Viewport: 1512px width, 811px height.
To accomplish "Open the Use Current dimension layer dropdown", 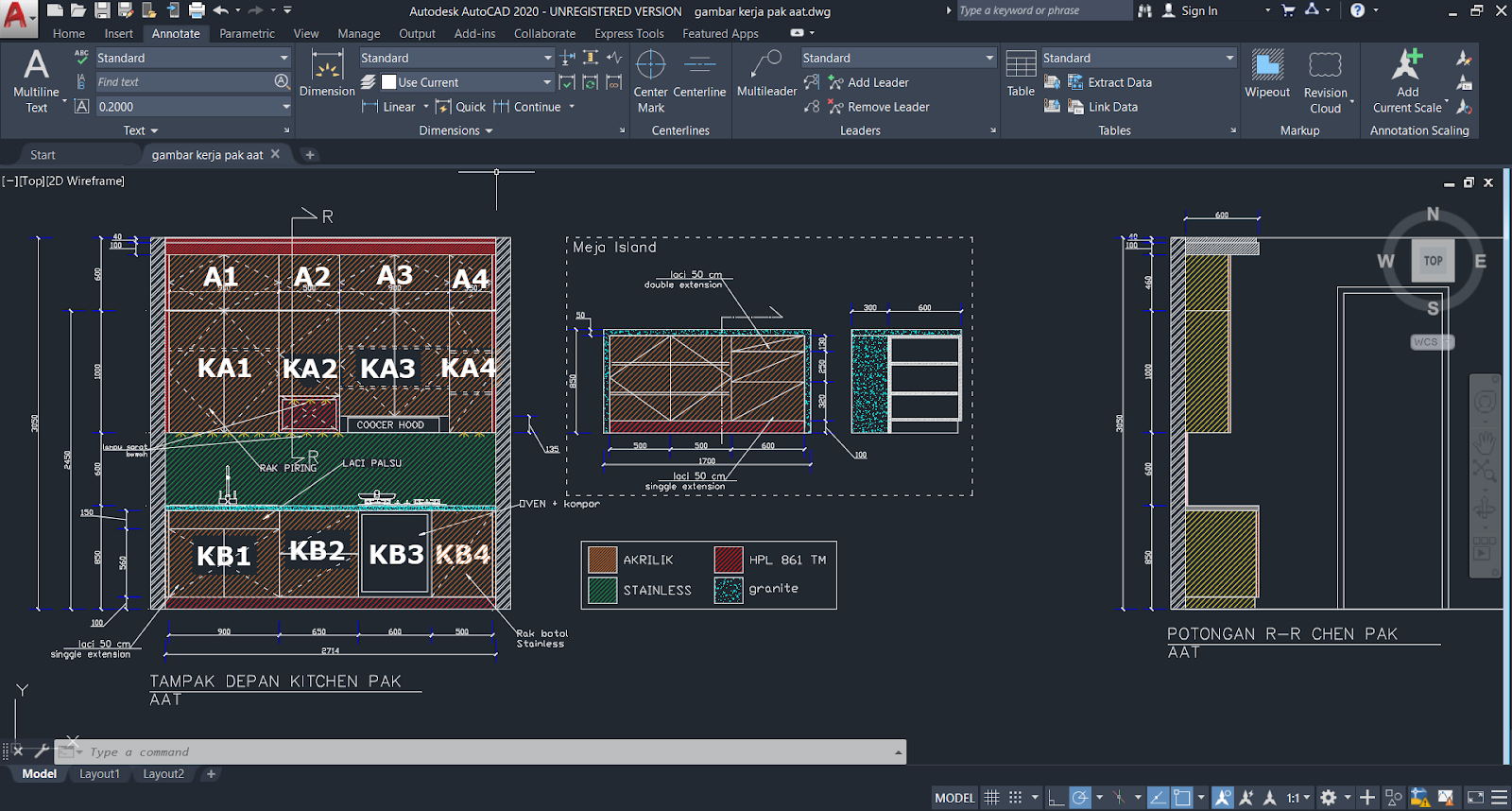I will (x=467, y=82).
